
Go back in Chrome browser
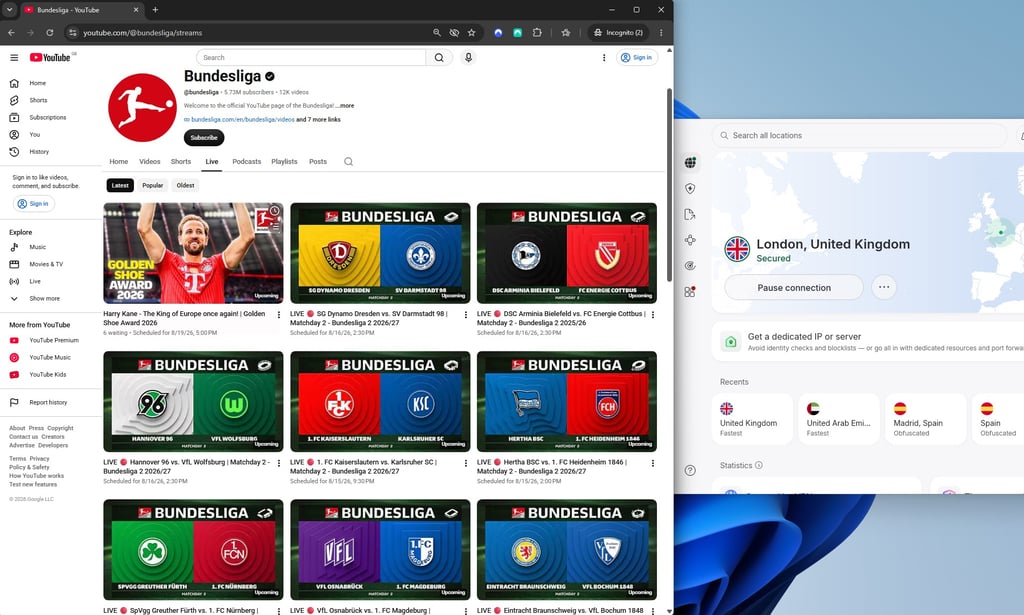[11, 32]
